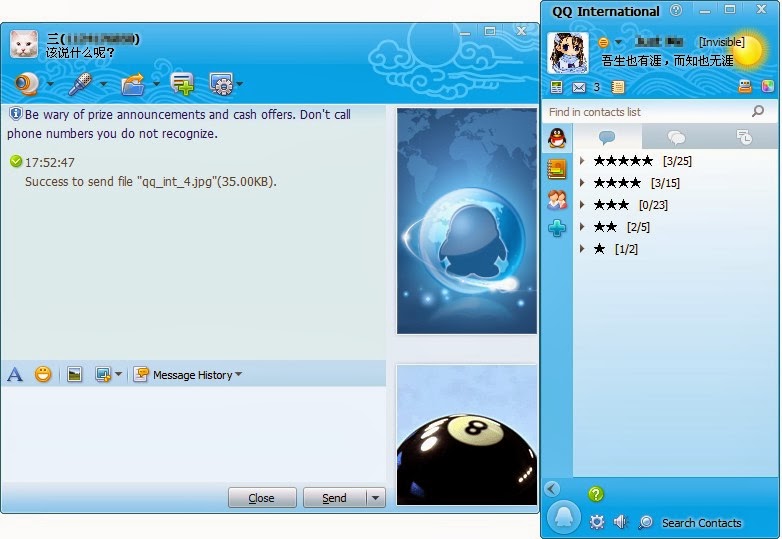
Task: Click the 8-ball picture in chat window
Action: pyautogui.click(x=467, y=435)
